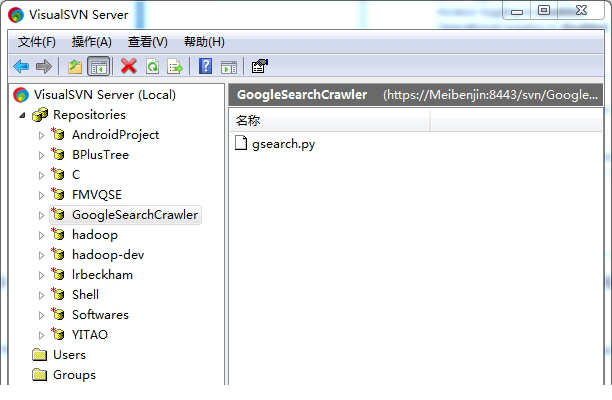Click the GoogleSearchCrawler title in header bar
The width and height of the screenshot is (612, 400).
[302, 95]
